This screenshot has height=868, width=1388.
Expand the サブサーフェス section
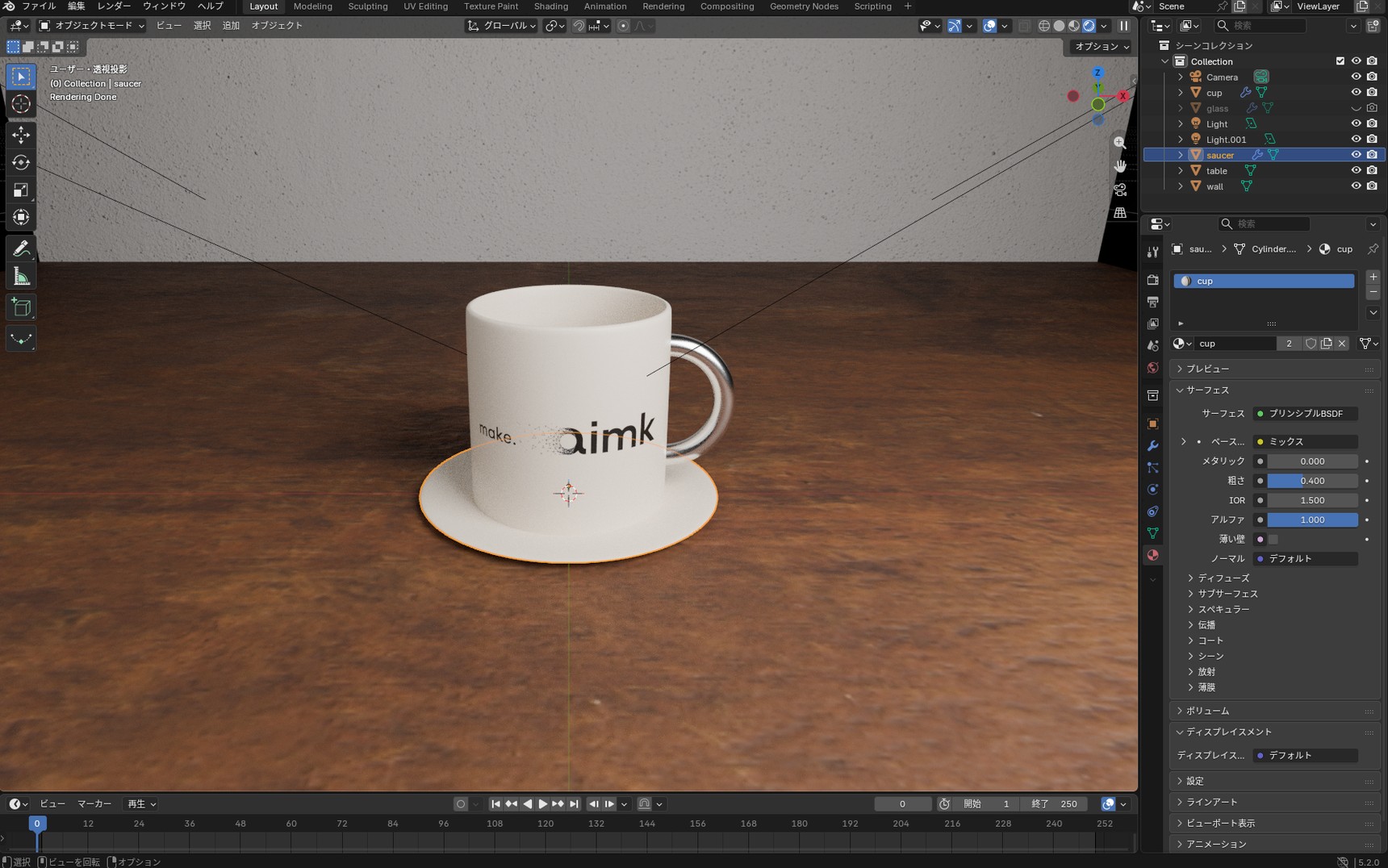tap(1227, 594)
